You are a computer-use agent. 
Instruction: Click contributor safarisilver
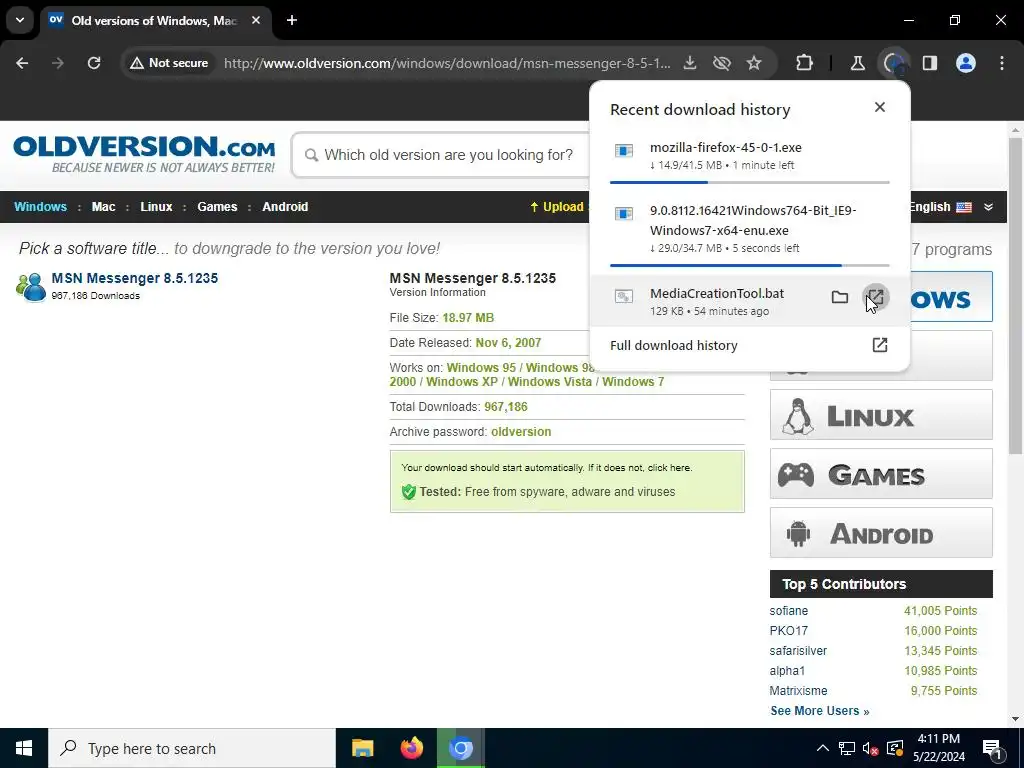pos(798,651)
